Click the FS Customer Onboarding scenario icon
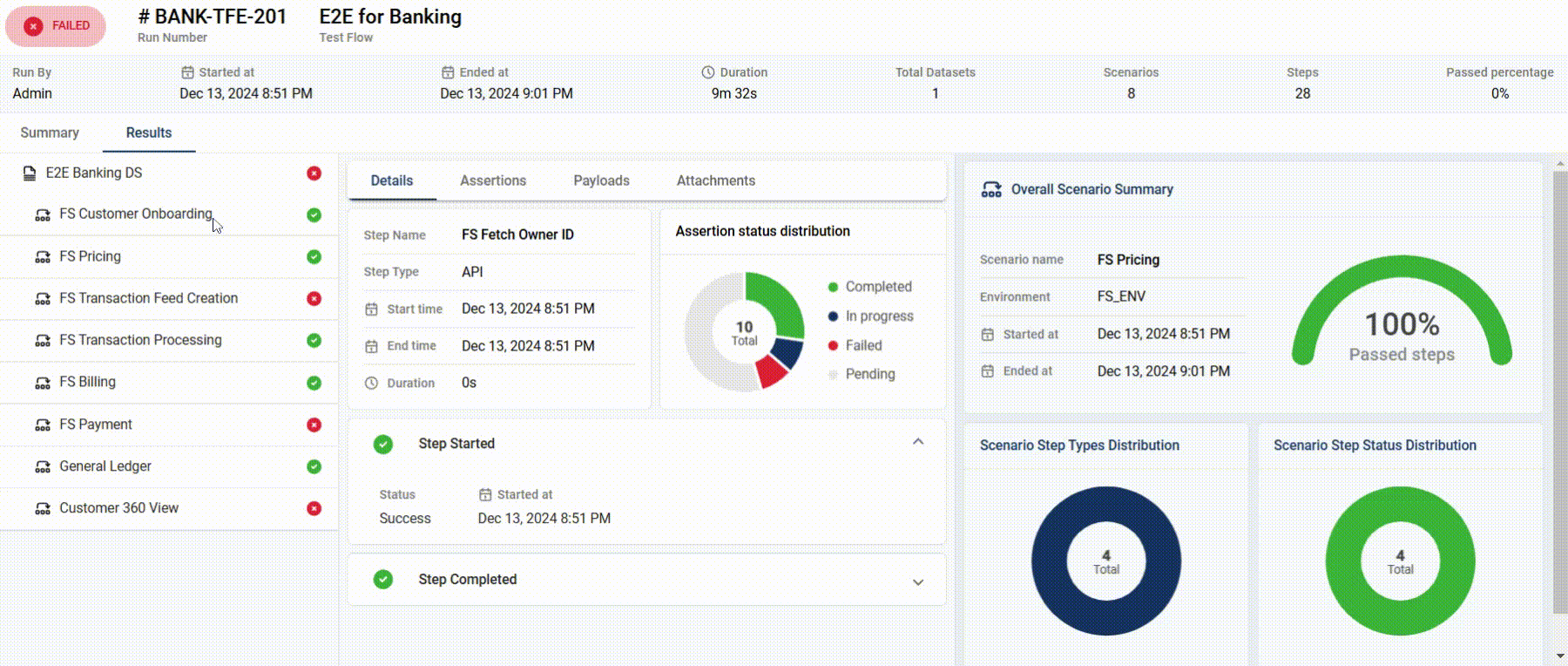This screenshot has height=666, width=1568. (42, 215)
